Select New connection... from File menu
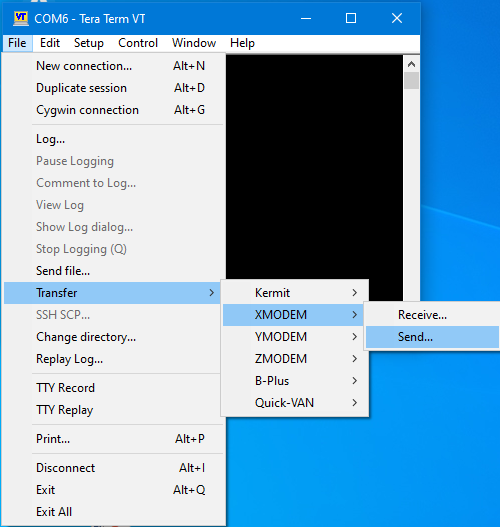 (114, 66)
